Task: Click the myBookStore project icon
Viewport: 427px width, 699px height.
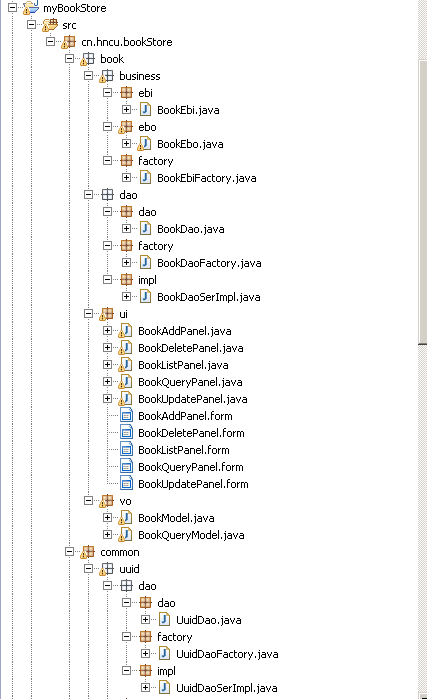Action: pos(30,8)
